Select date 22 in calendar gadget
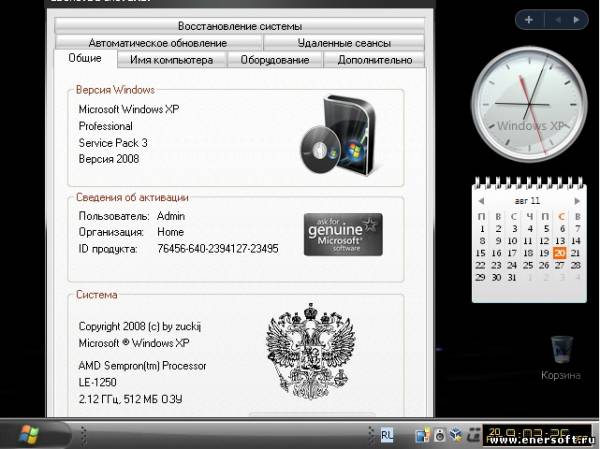Viewport: 600px width, 449px height. pyautogui.click(x=480, y=265)
